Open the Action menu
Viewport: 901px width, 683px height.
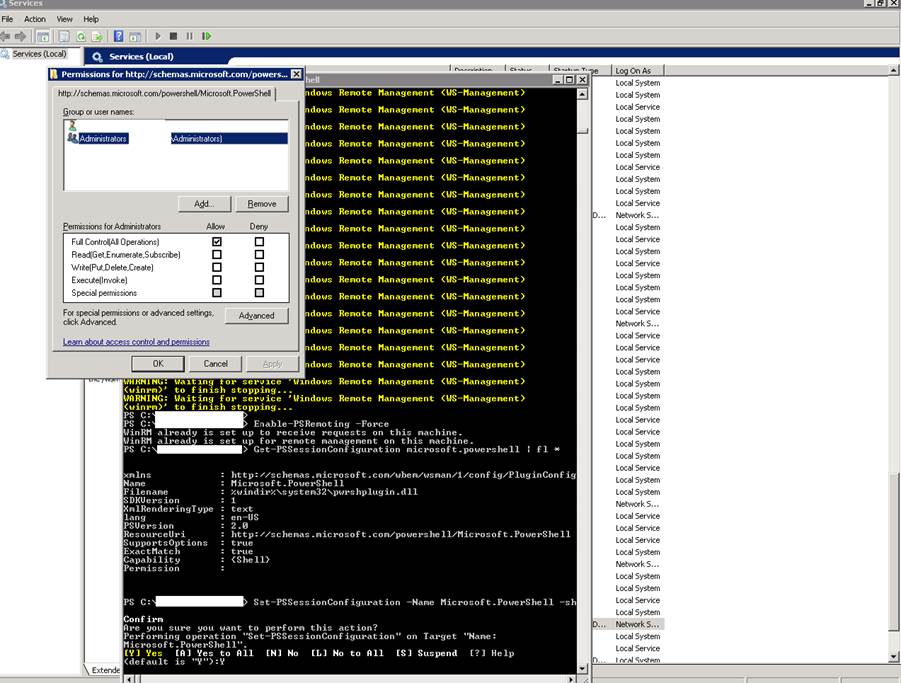(35, 19)
